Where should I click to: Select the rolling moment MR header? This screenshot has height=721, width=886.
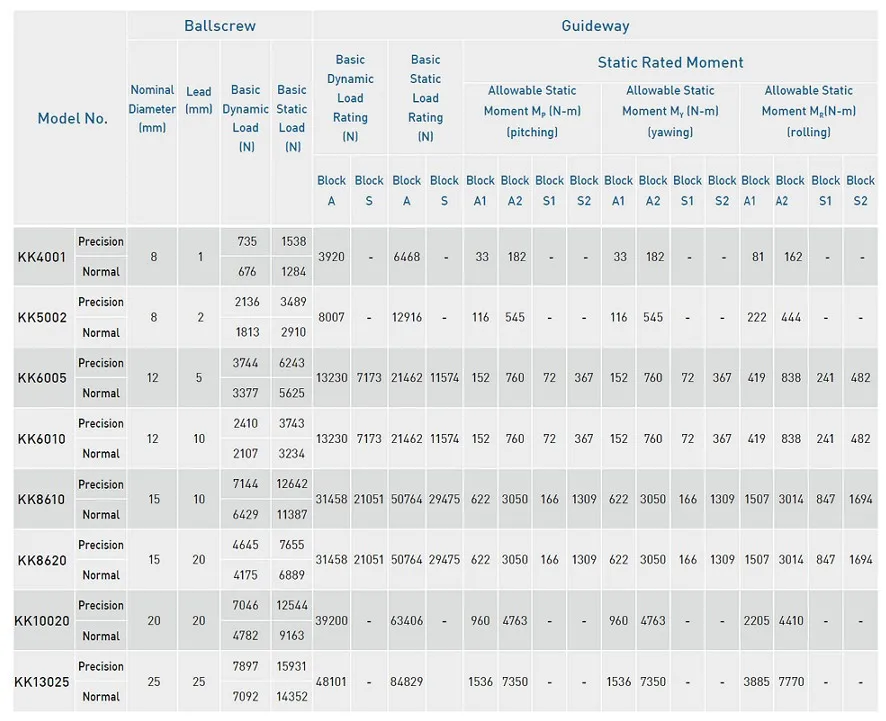tap(809, 111)
